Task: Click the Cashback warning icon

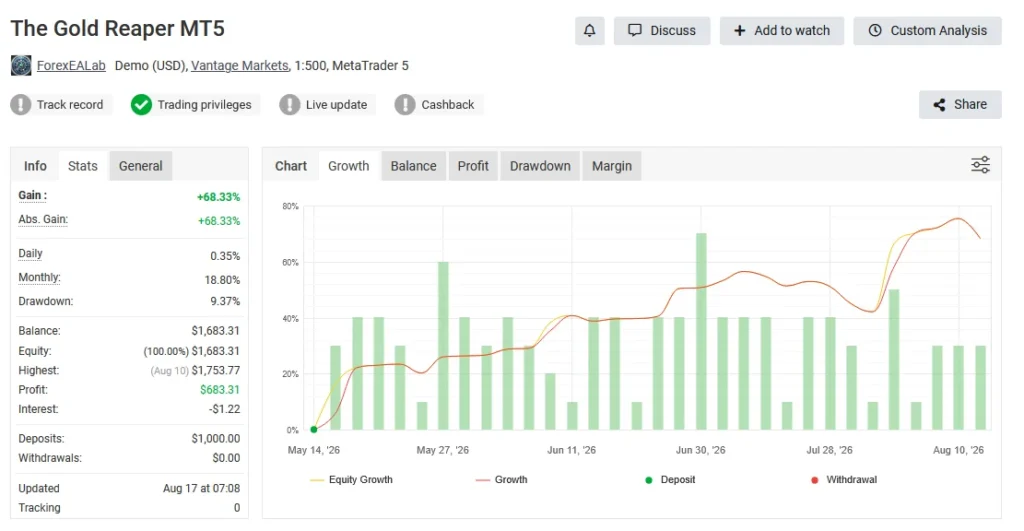Action: [x=405, y=105]
